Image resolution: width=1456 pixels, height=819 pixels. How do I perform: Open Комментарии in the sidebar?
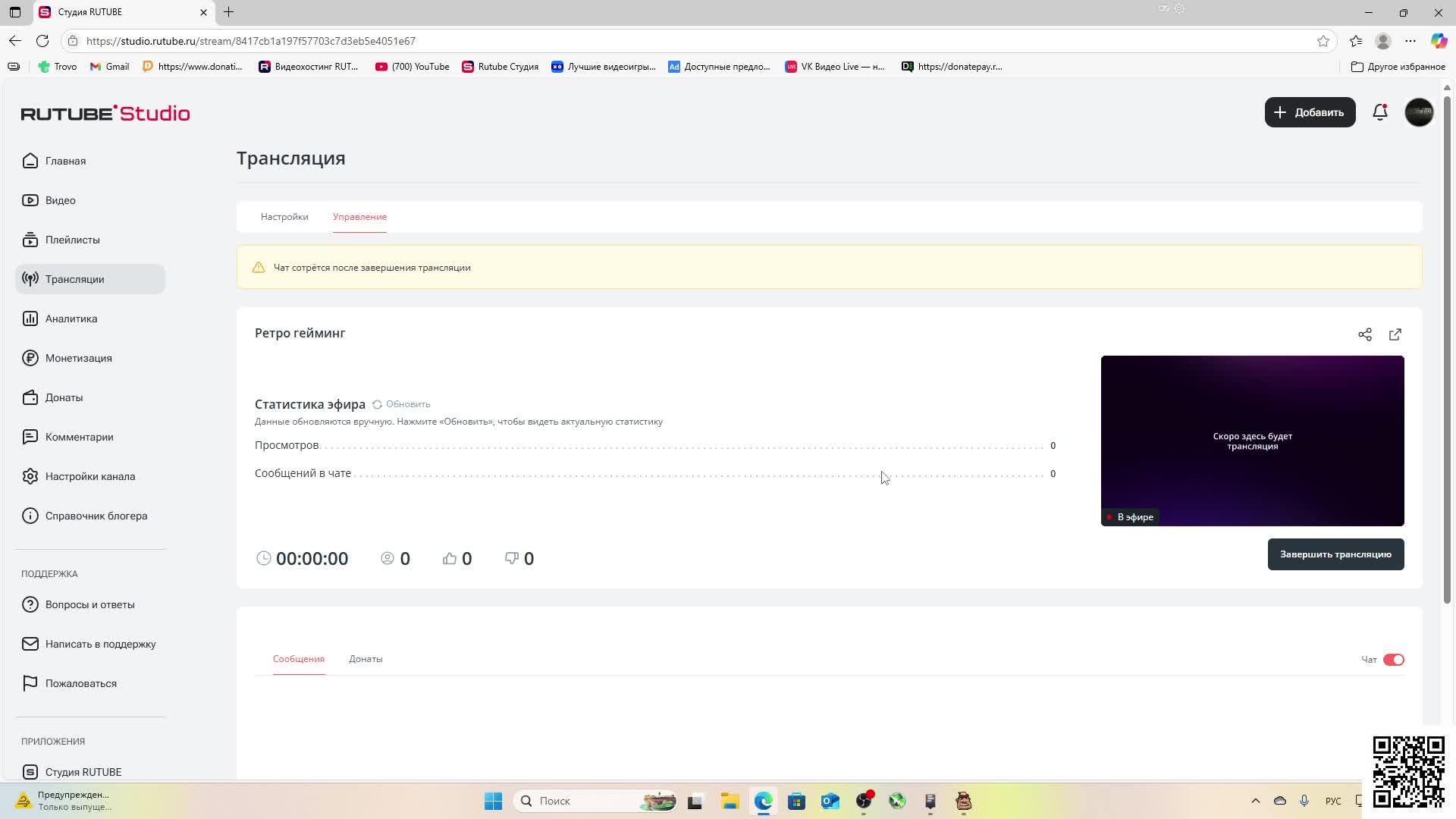79,437
